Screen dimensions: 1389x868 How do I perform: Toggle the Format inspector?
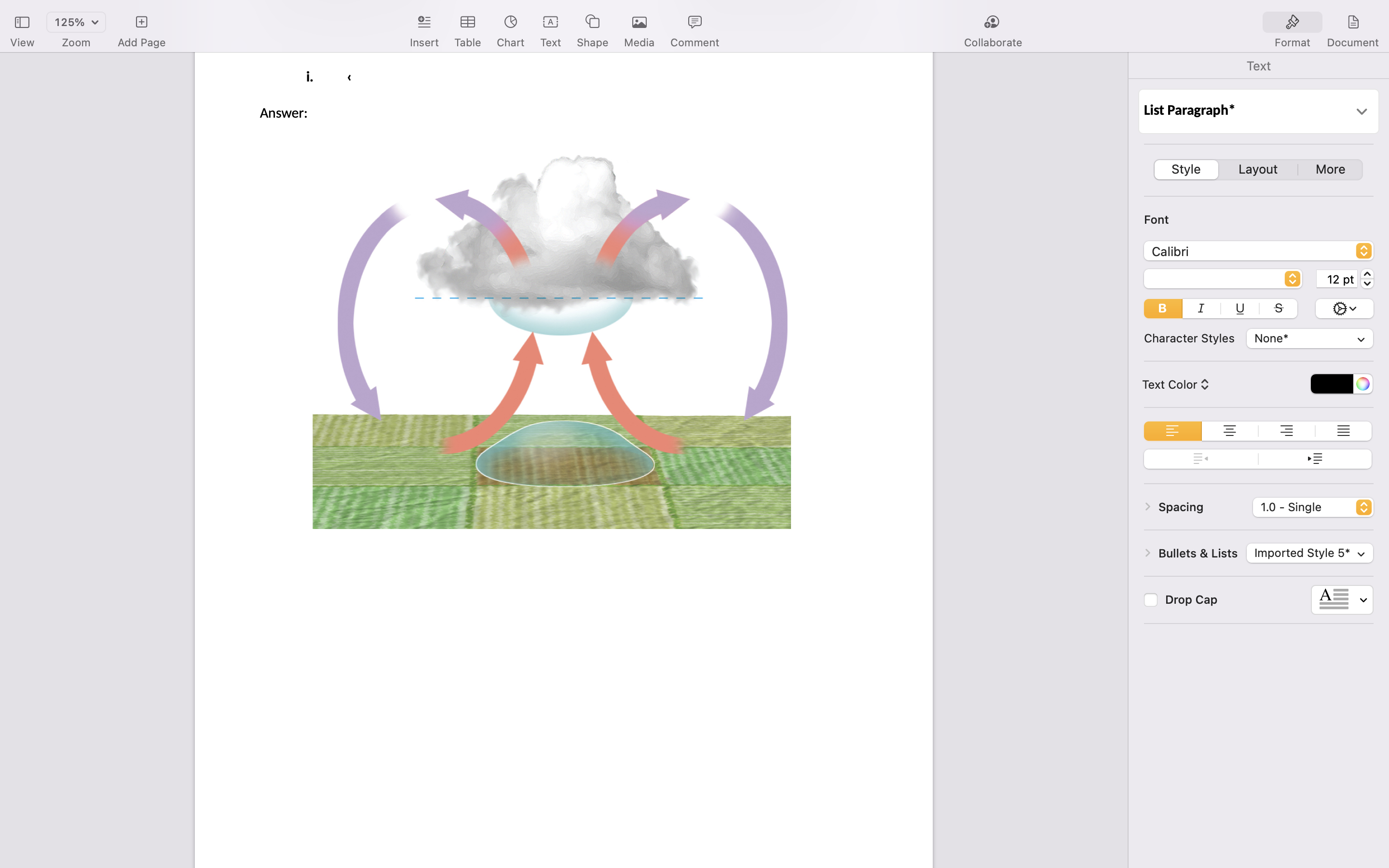point(1292,22)
